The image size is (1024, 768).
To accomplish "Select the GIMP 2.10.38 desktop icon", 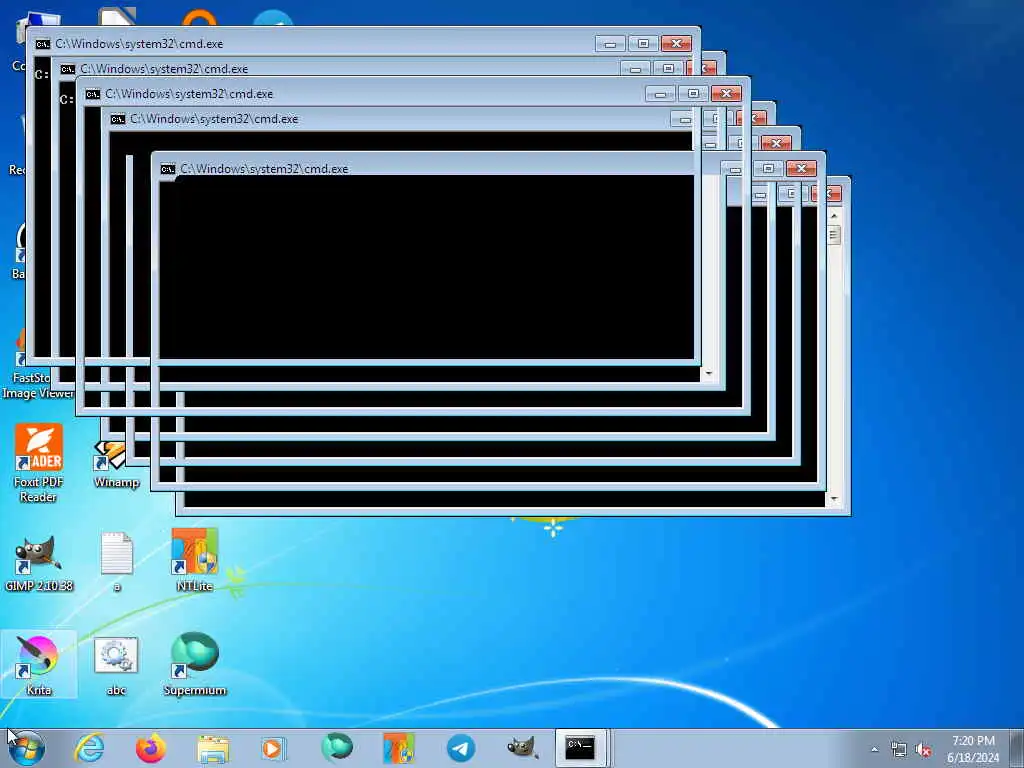I will click(39, 563).
